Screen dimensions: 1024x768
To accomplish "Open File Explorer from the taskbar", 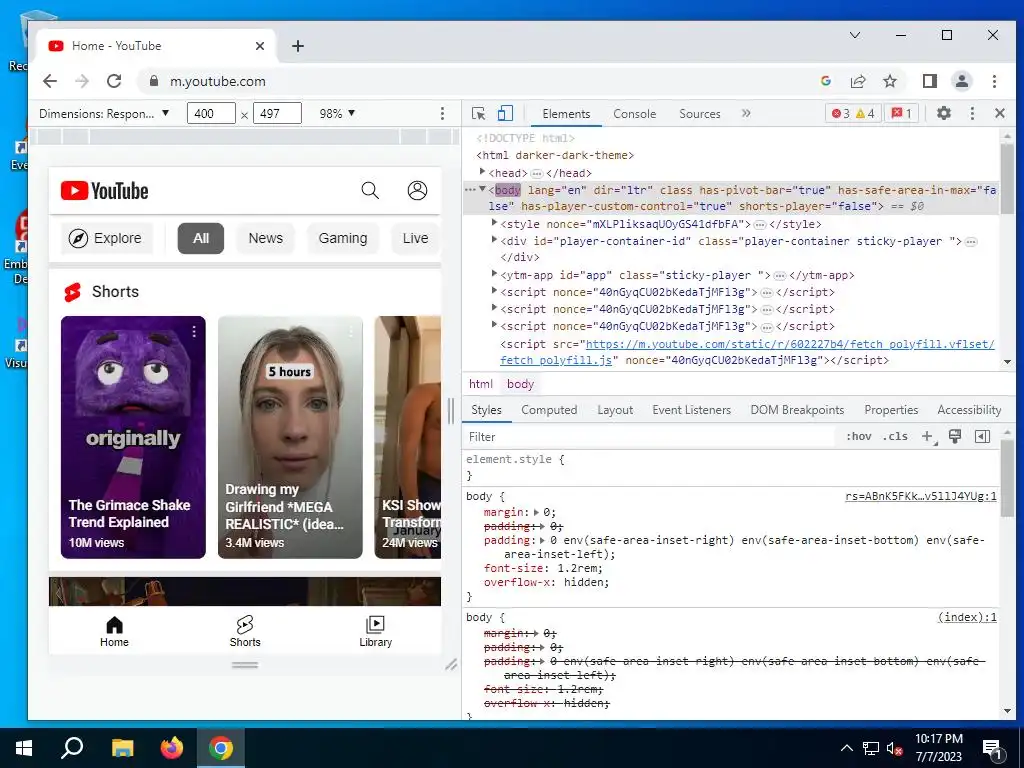I will click(123, 748).
